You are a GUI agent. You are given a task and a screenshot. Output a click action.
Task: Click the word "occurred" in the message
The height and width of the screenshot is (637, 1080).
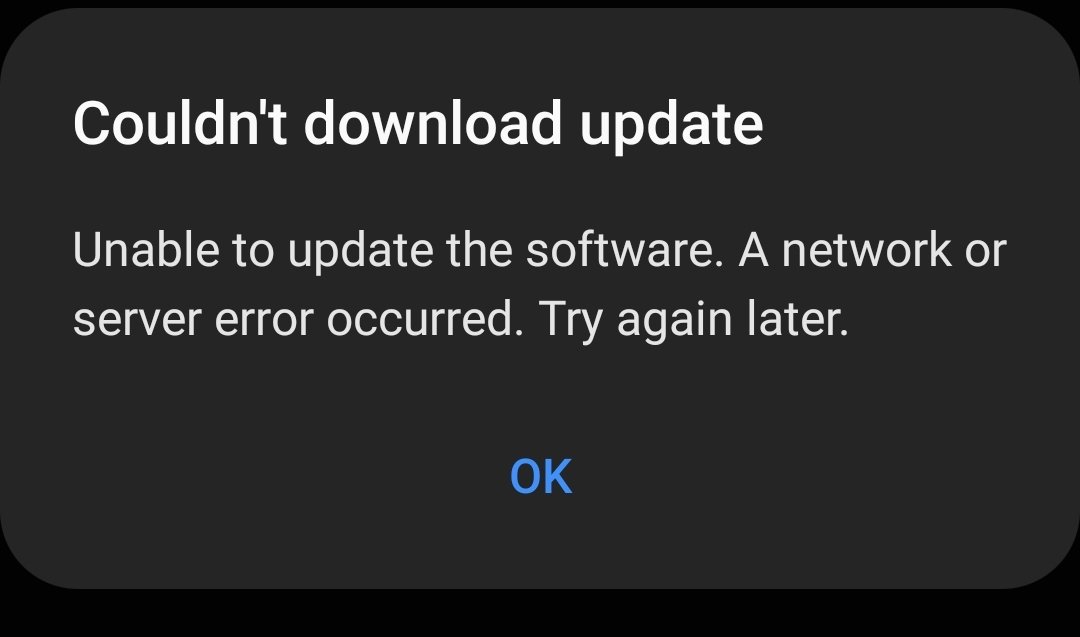(421, 320)
